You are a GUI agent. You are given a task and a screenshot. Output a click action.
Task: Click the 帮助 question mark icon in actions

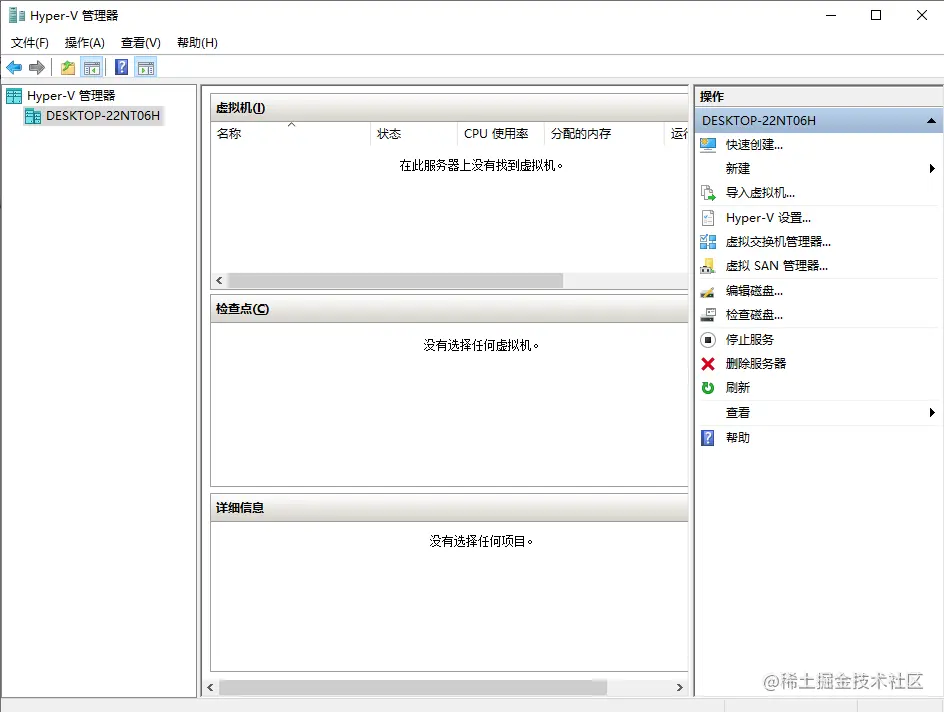(x=708, y=438)
